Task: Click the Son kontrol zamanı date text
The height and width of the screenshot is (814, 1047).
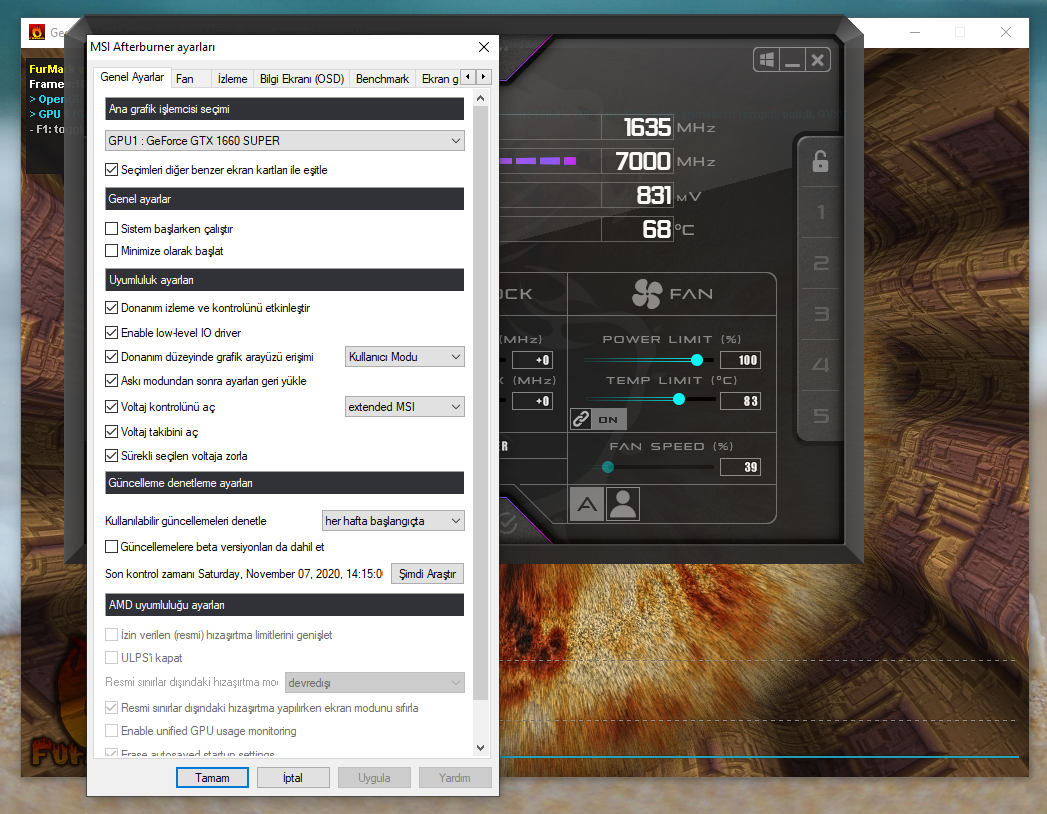Action: [x=244, y=574]
